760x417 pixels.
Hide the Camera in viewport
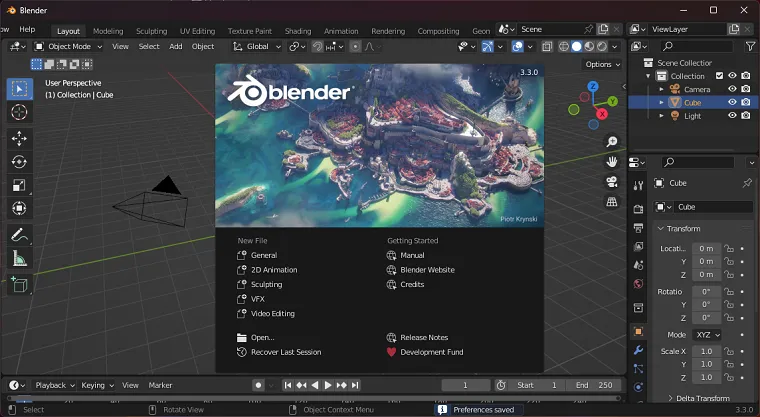[x=732, y=89]
